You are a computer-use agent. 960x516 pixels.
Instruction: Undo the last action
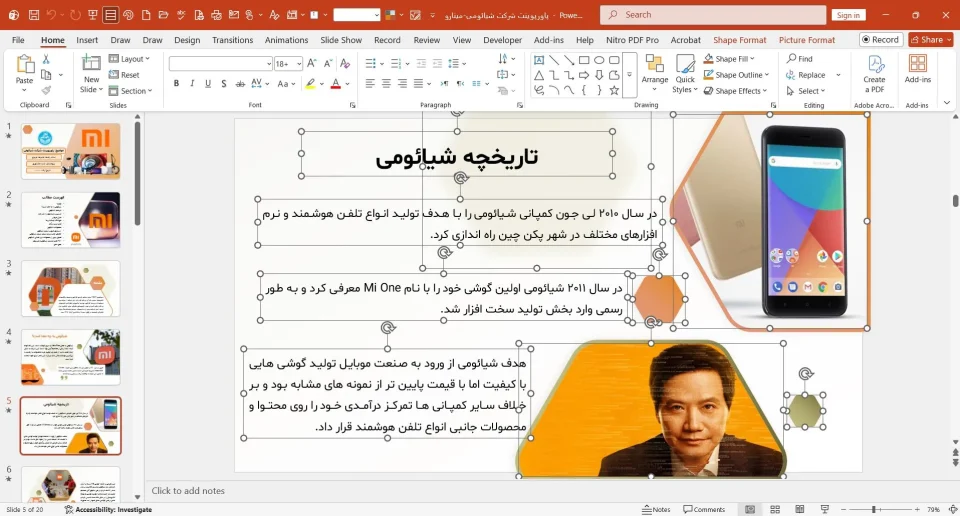tap(51, 15)
